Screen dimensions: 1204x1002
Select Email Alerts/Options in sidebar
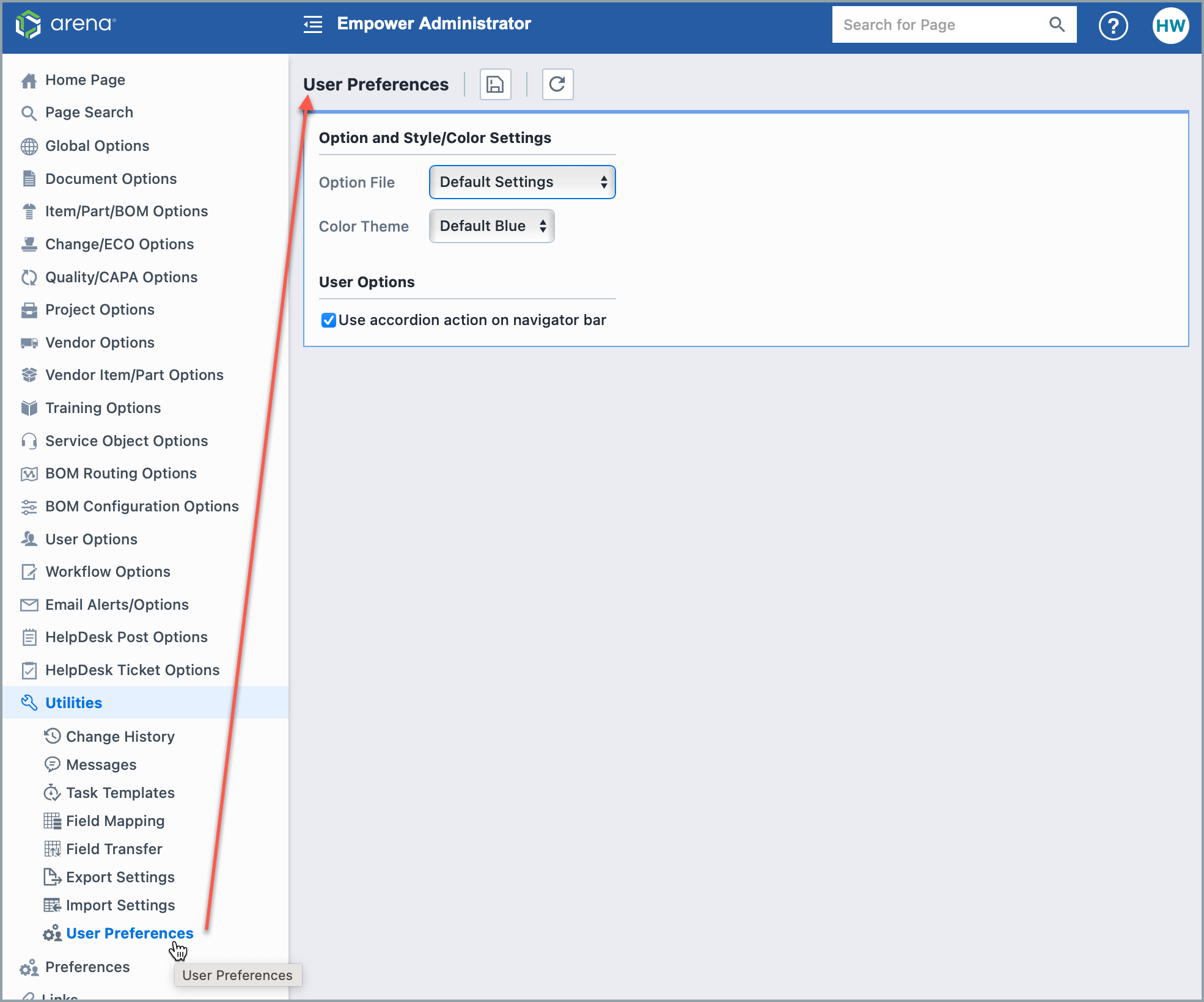click(117, 605)
